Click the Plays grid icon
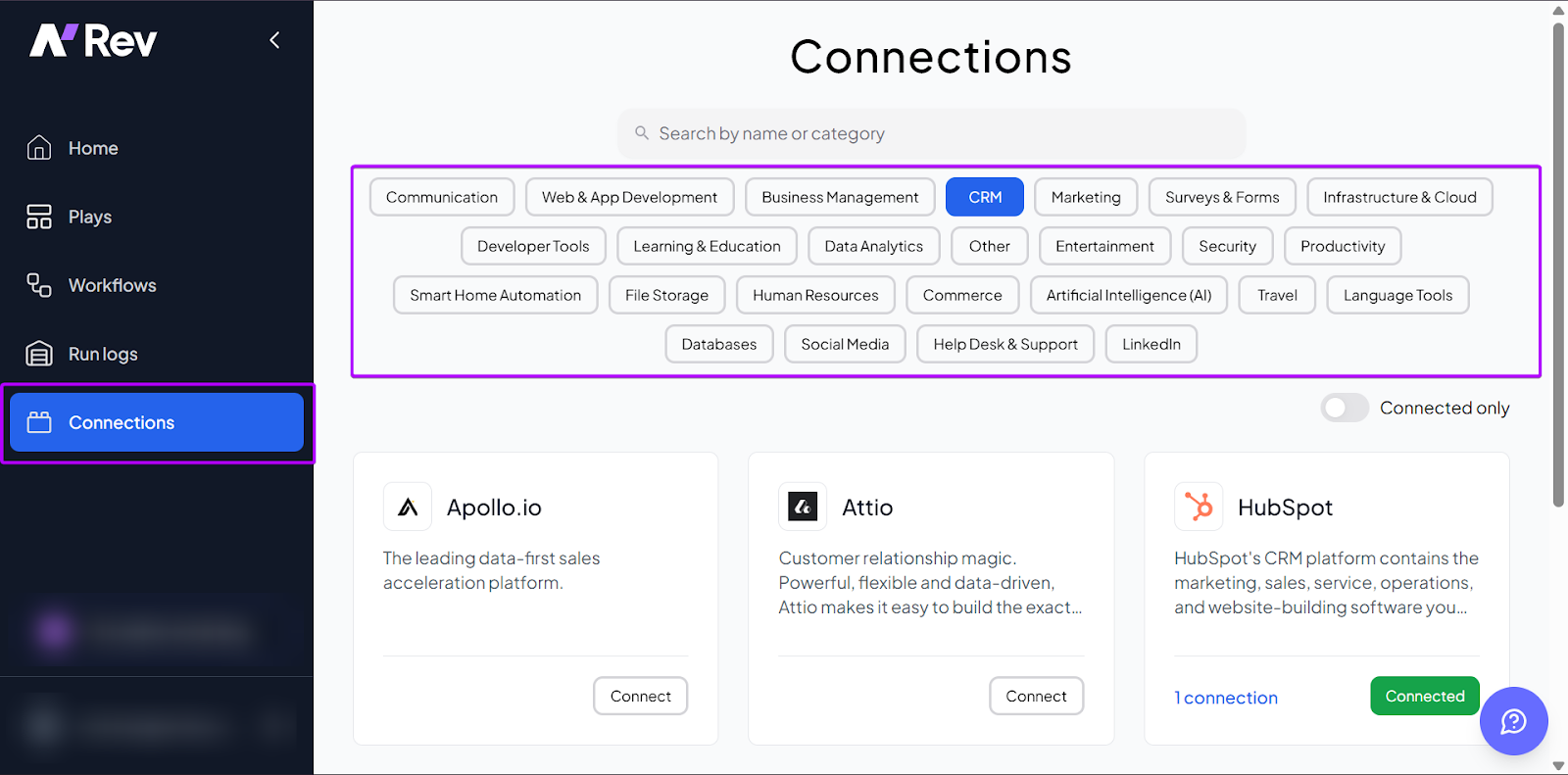1568x775 pixels. click(39, 217)
